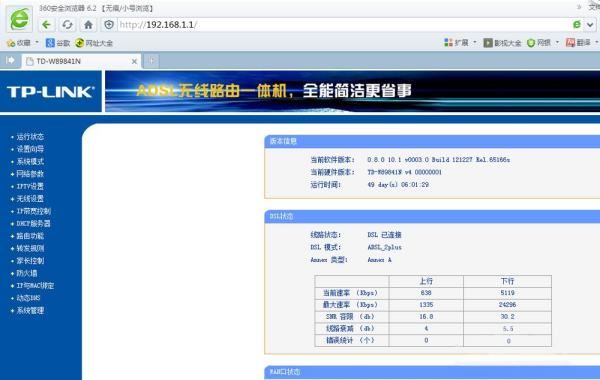This screenshot has width=600, height=380.
Task: Click the favorites star icon
Action: pyautogui.click(x=11, y=43)
